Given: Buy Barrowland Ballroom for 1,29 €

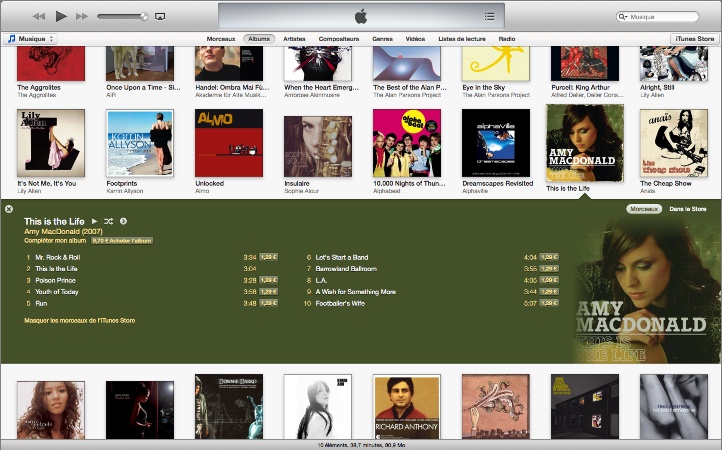Looking at the screenshot, I should [x=549, y=269].
